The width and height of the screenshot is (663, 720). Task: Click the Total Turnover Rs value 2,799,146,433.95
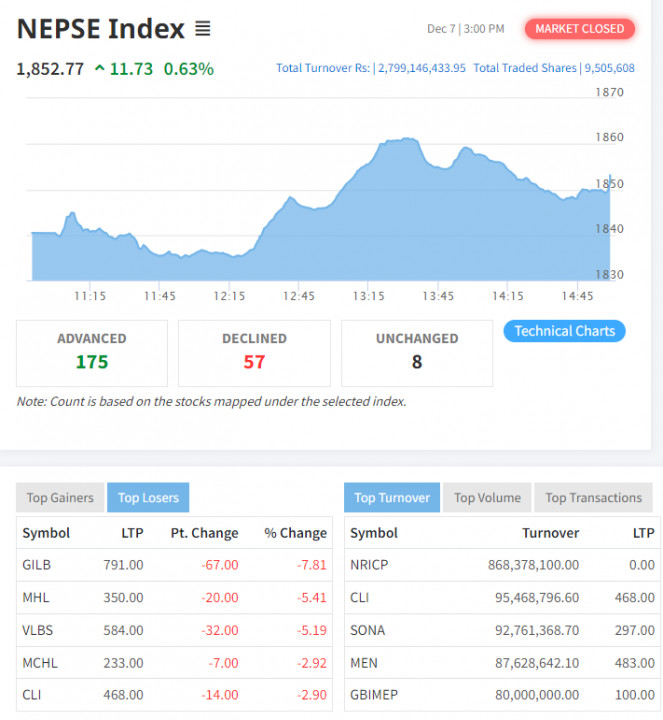pos(421,68)
